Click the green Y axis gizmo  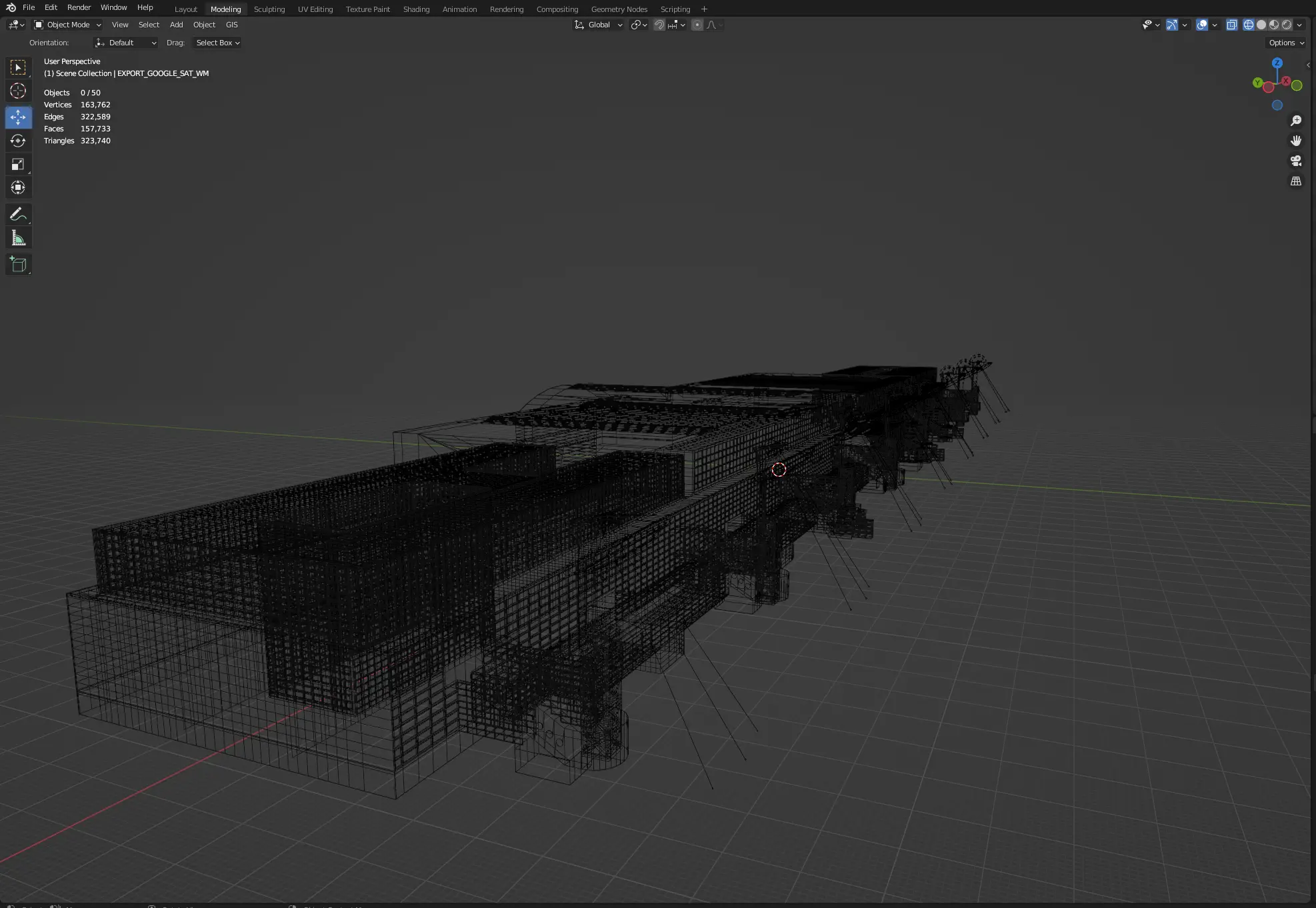[1257, 83]
